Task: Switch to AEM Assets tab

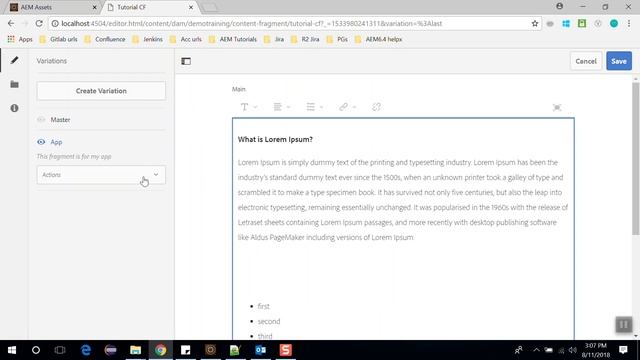Action: coord(52,7)
